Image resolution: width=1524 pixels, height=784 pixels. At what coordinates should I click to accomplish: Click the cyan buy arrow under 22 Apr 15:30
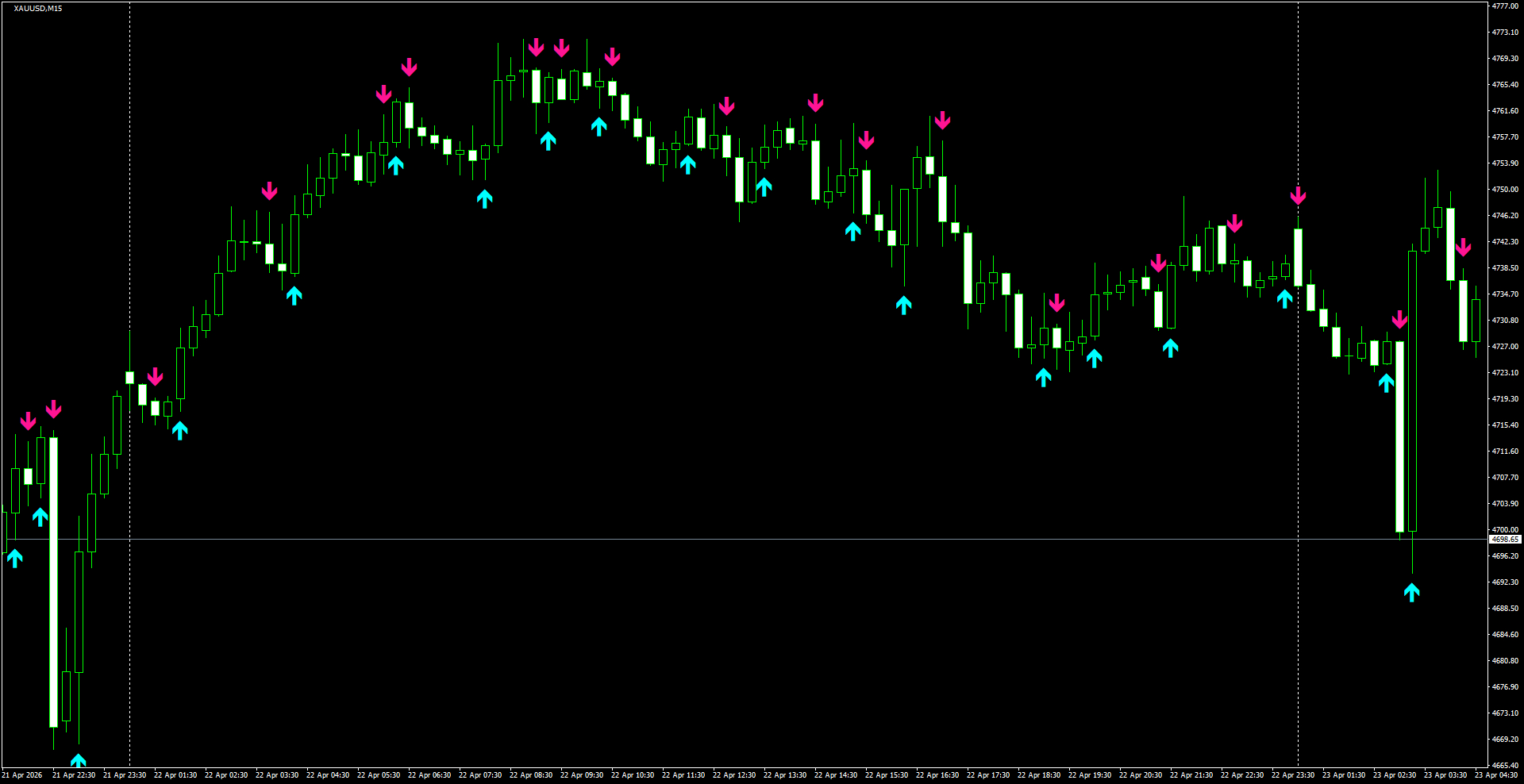(x=904, y=306)
